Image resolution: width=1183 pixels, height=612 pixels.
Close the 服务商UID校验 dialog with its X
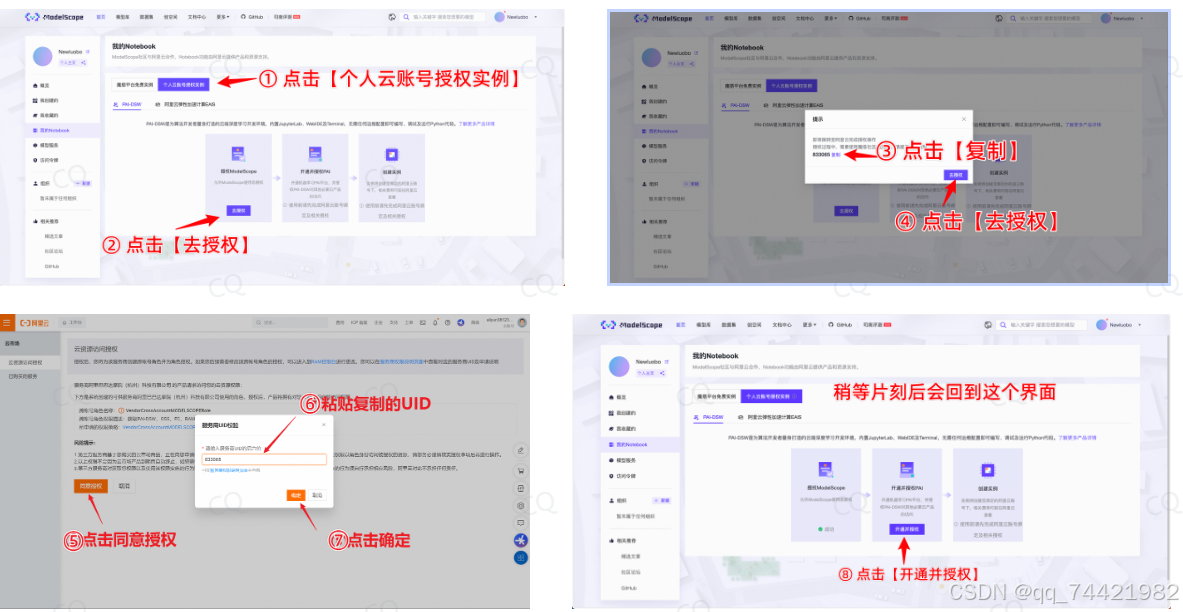325,425
